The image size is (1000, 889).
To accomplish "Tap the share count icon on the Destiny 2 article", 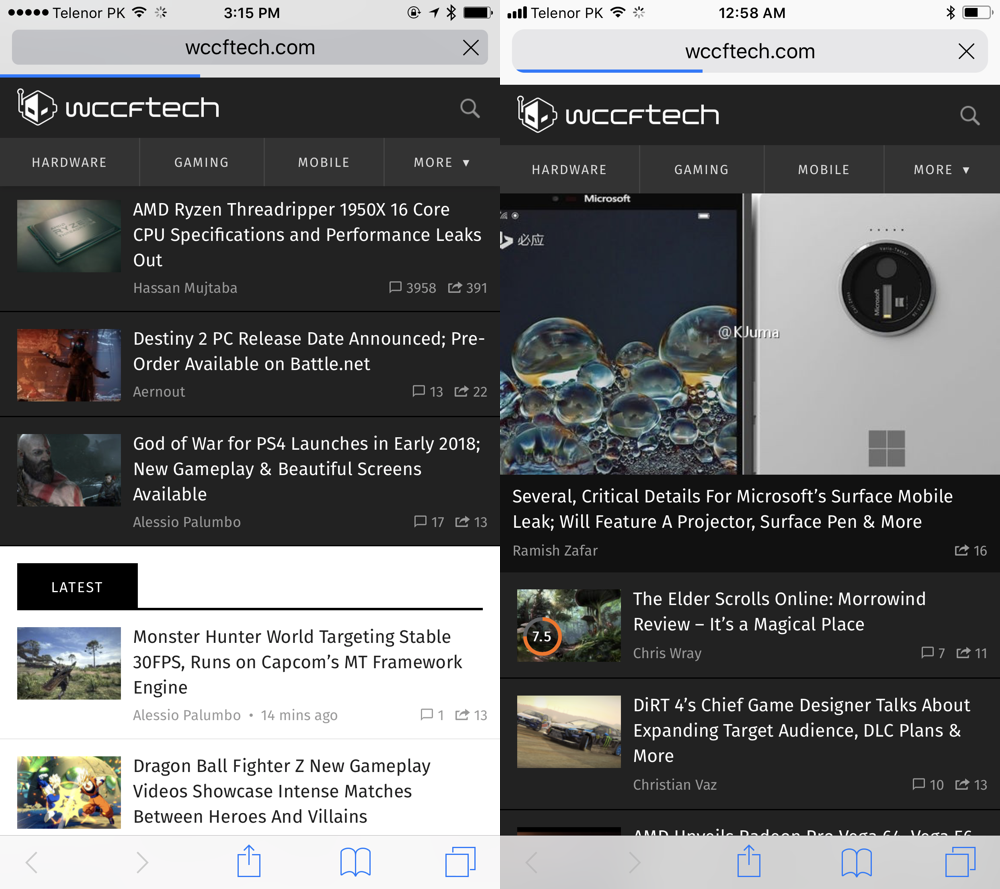I will (461, 391).
